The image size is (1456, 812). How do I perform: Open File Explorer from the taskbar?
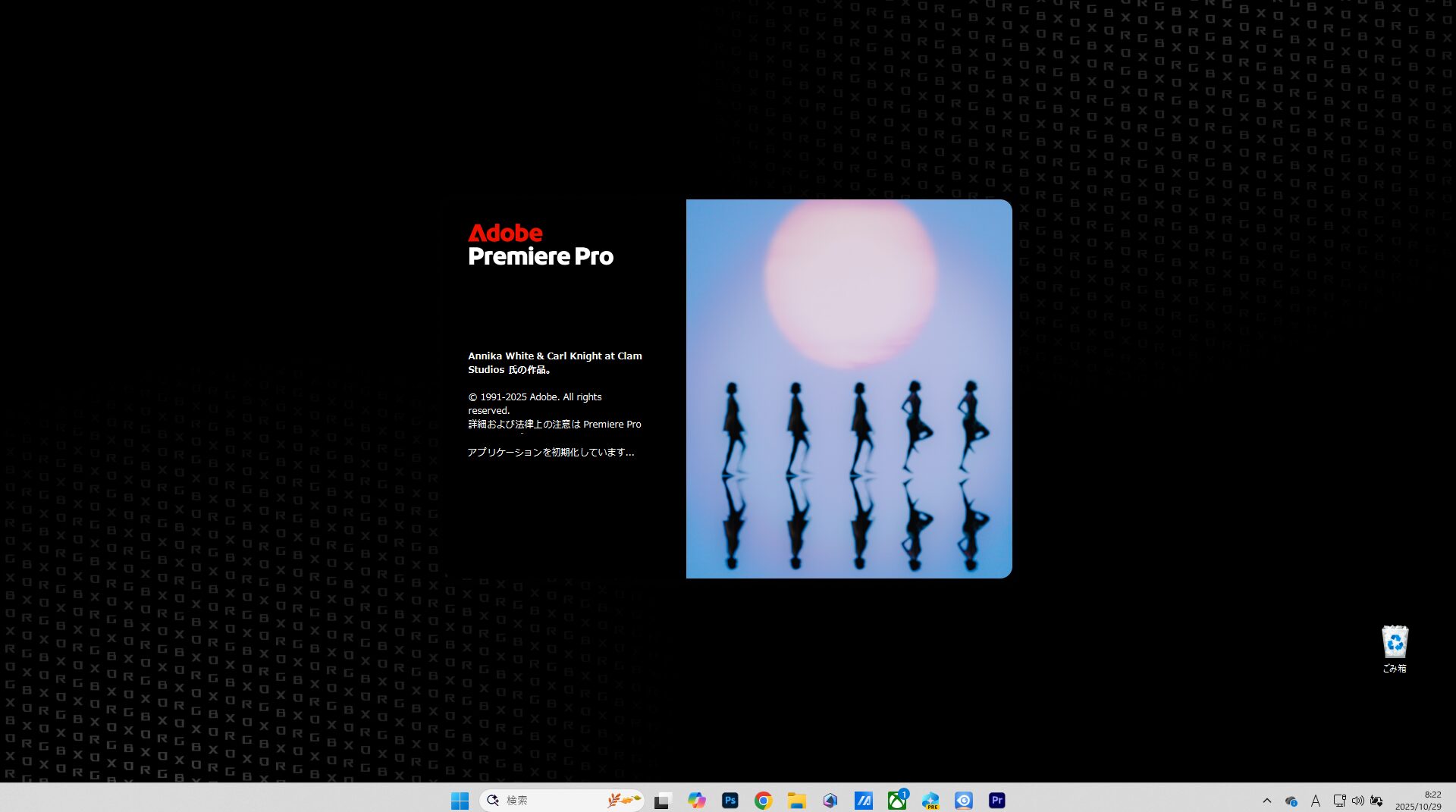click(x=796, y=801)
